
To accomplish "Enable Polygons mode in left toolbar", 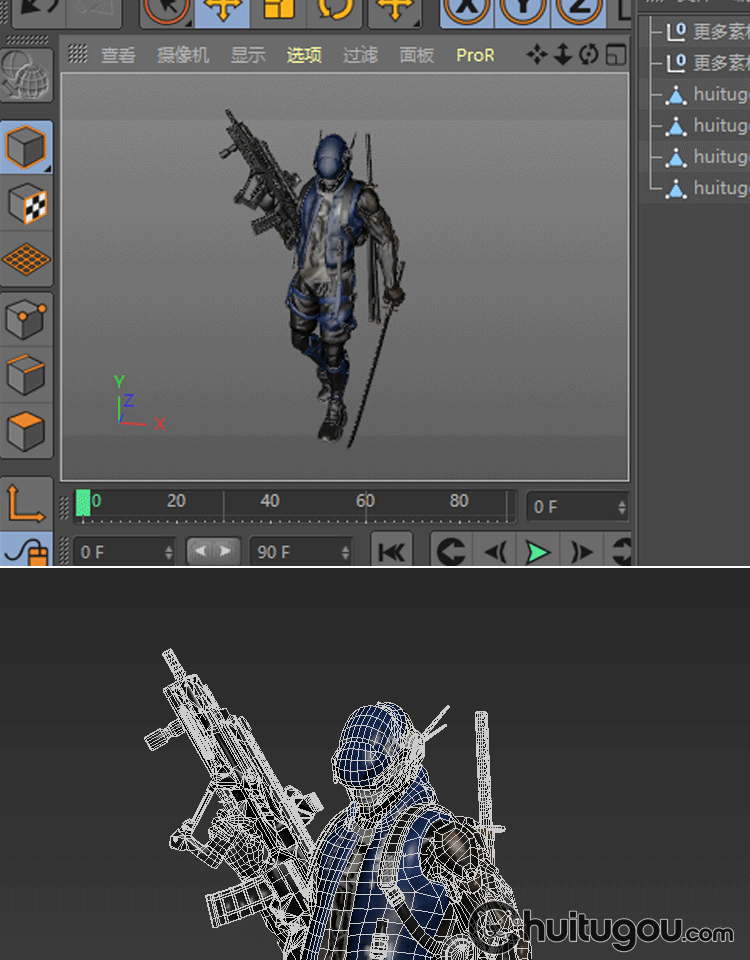I will coord(26,431).
